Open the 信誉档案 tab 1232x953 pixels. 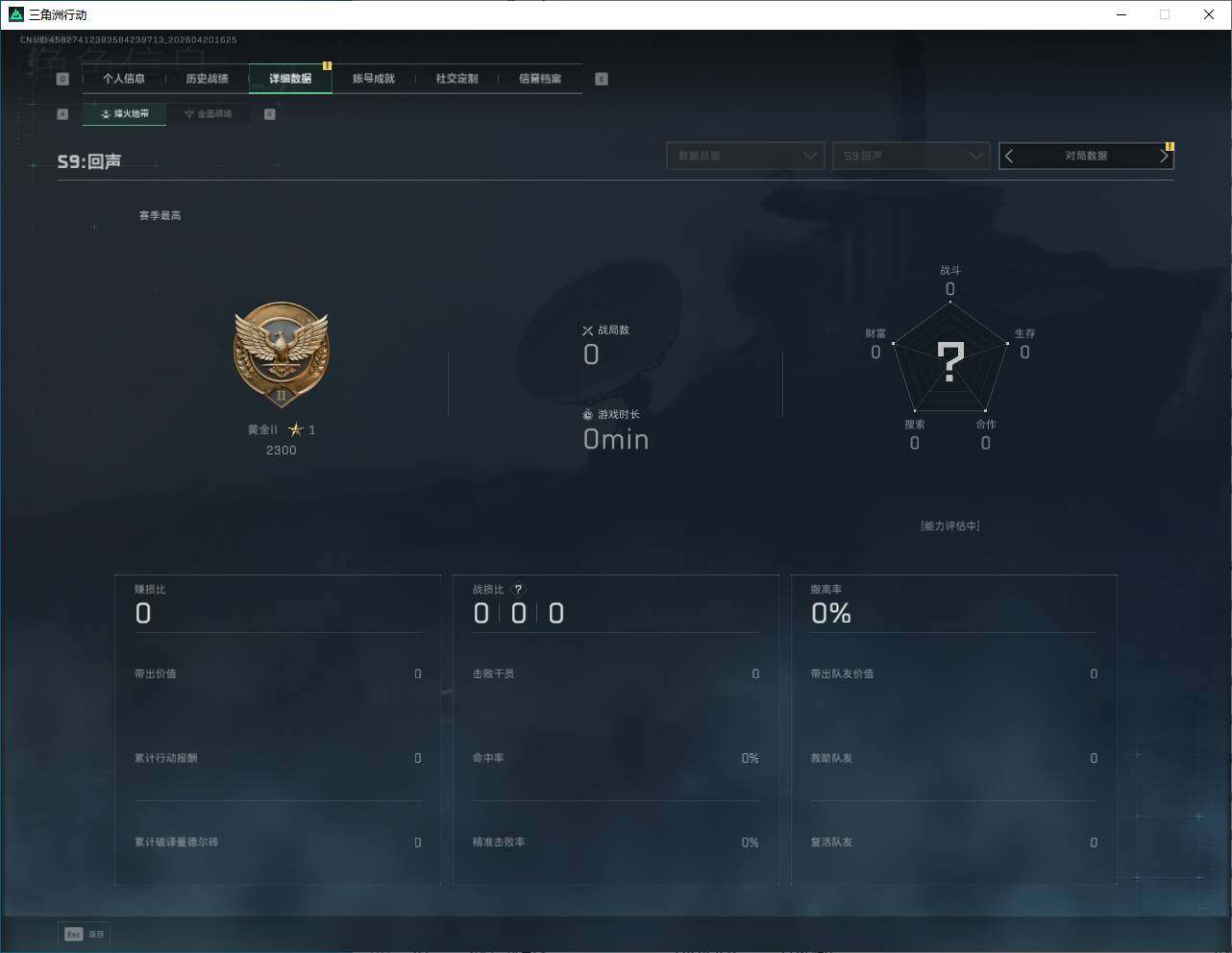540,79
